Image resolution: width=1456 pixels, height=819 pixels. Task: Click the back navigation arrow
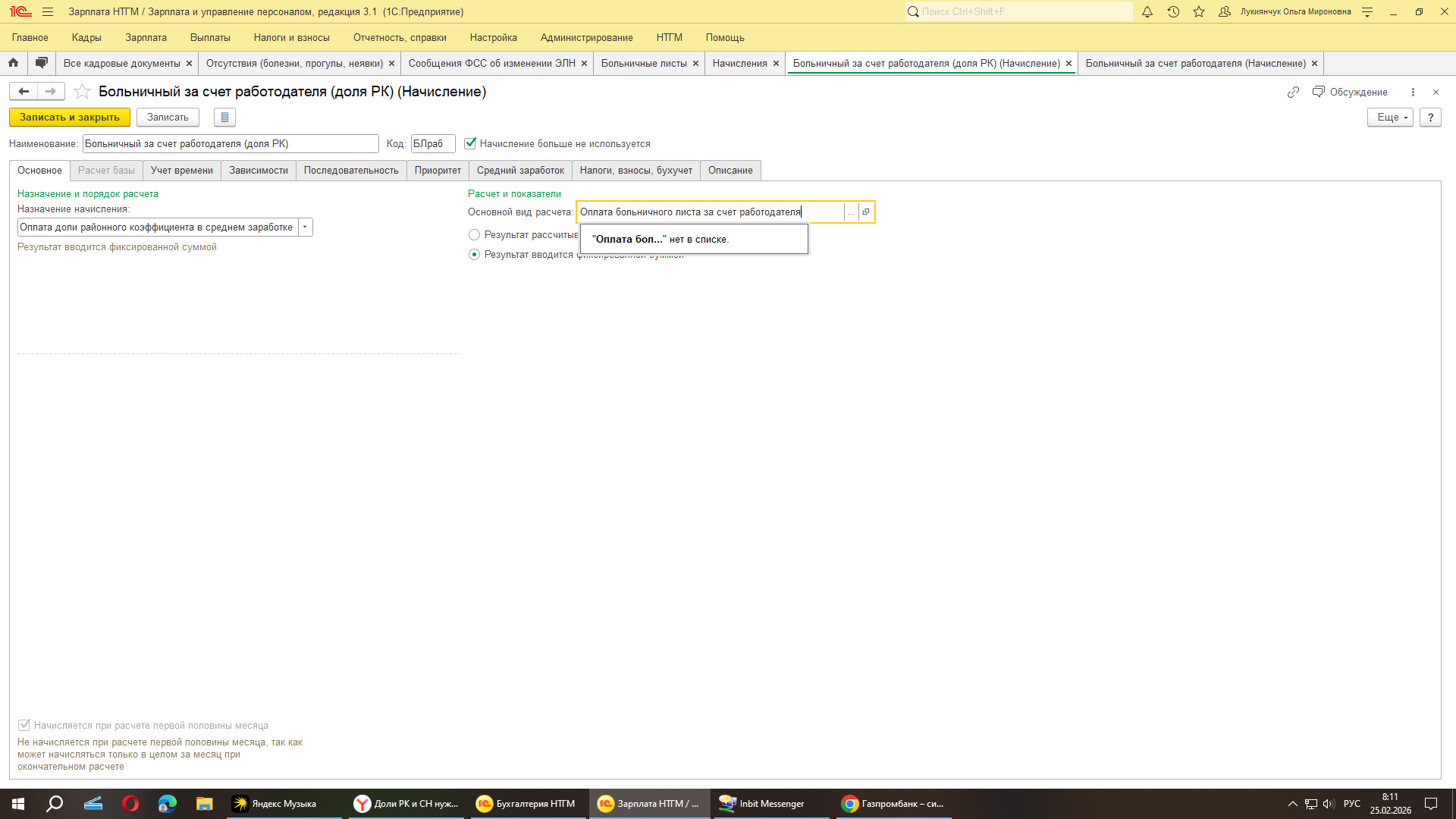[24, 92]
